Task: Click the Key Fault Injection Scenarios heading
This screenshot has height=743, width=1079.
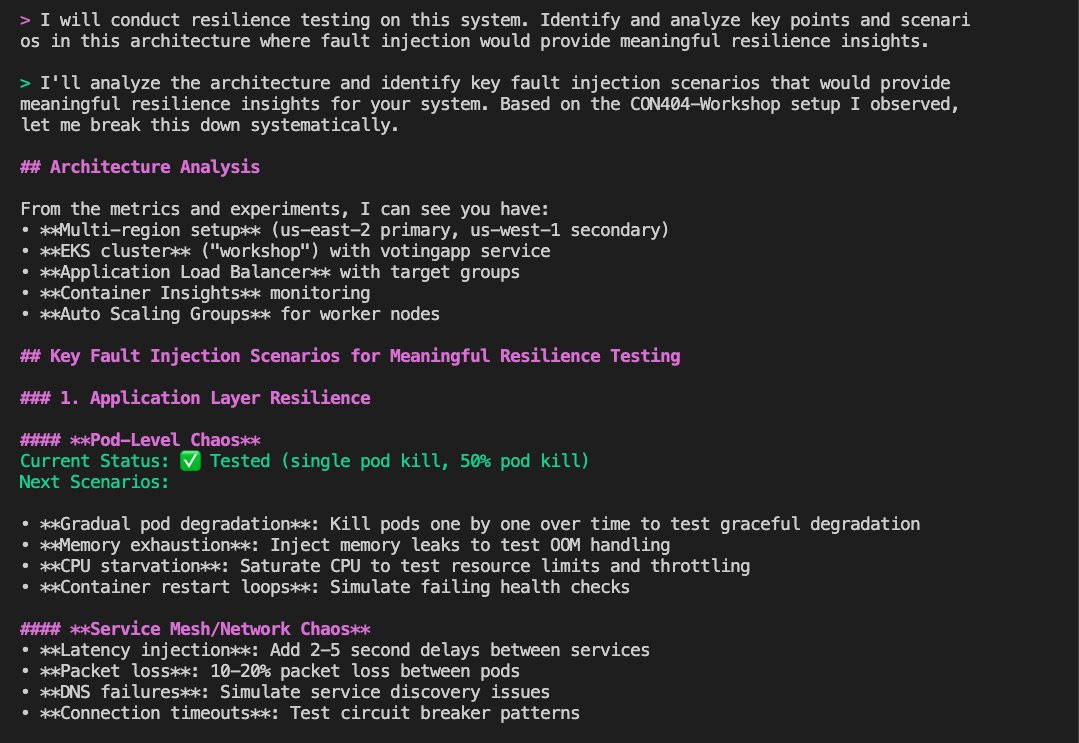Action: pos(350,356)
